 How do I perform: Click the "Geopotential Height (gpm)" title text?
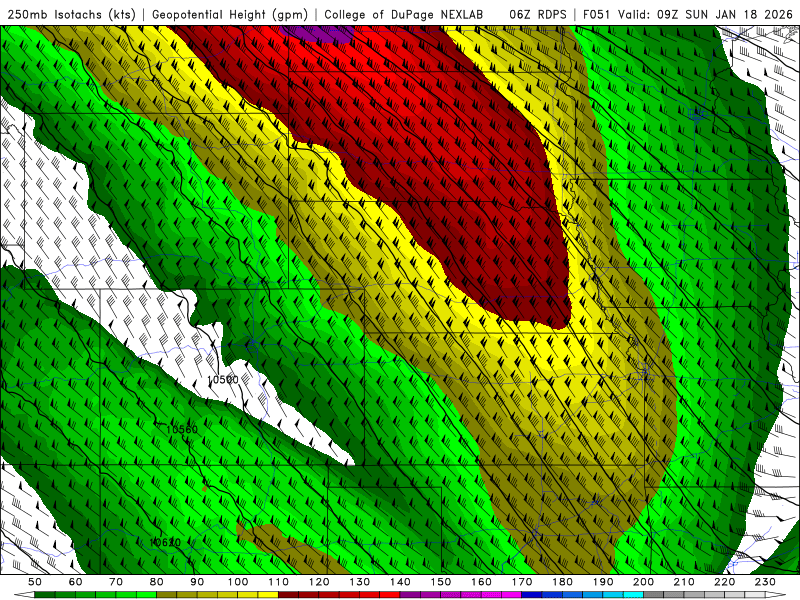click(x=230, y=15)
